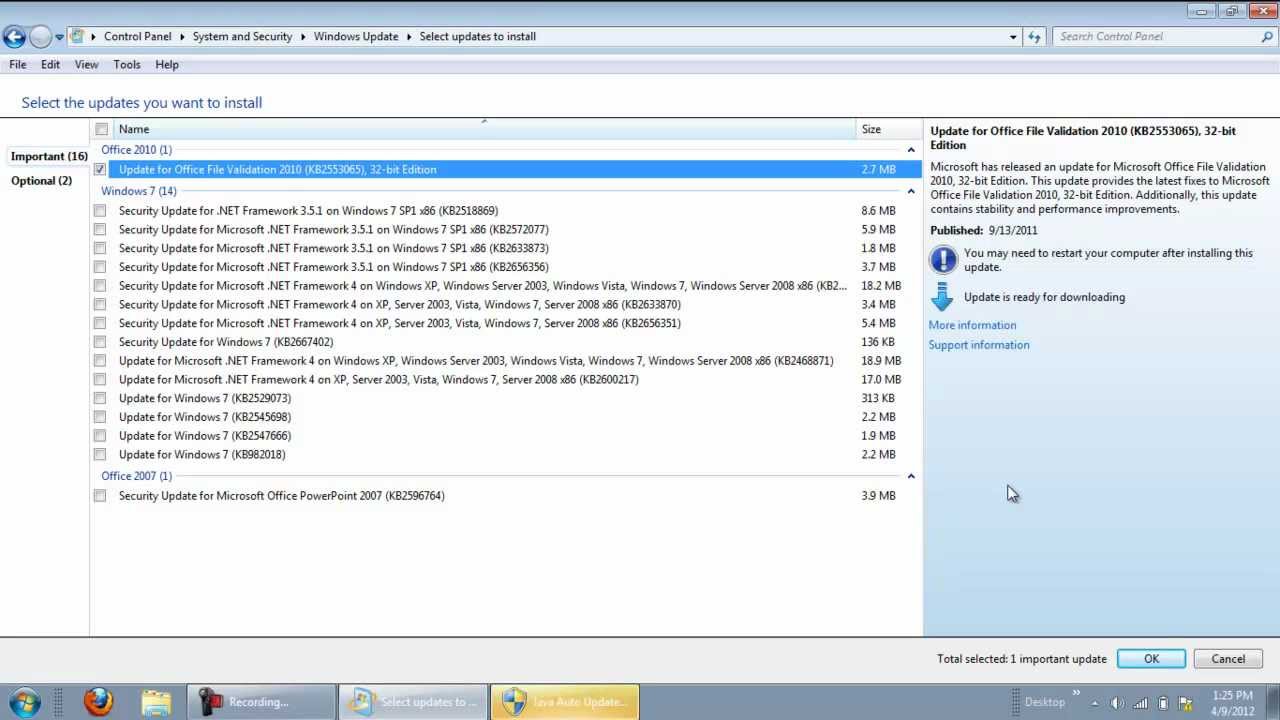Click the Action Center flag tray icon

(x=1186, y=703)
